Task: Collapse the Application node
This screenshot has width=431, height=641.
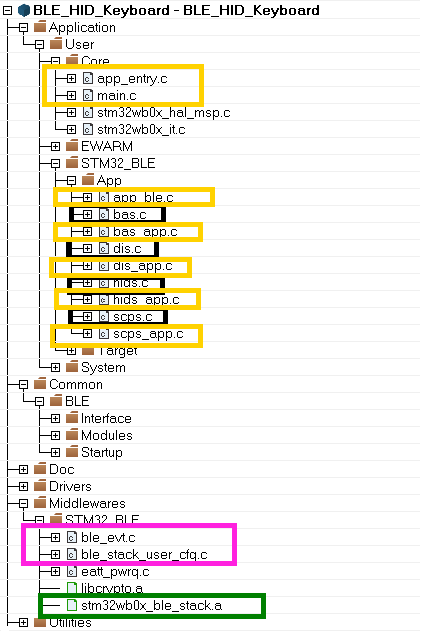Action: click(x=23, y=27)
